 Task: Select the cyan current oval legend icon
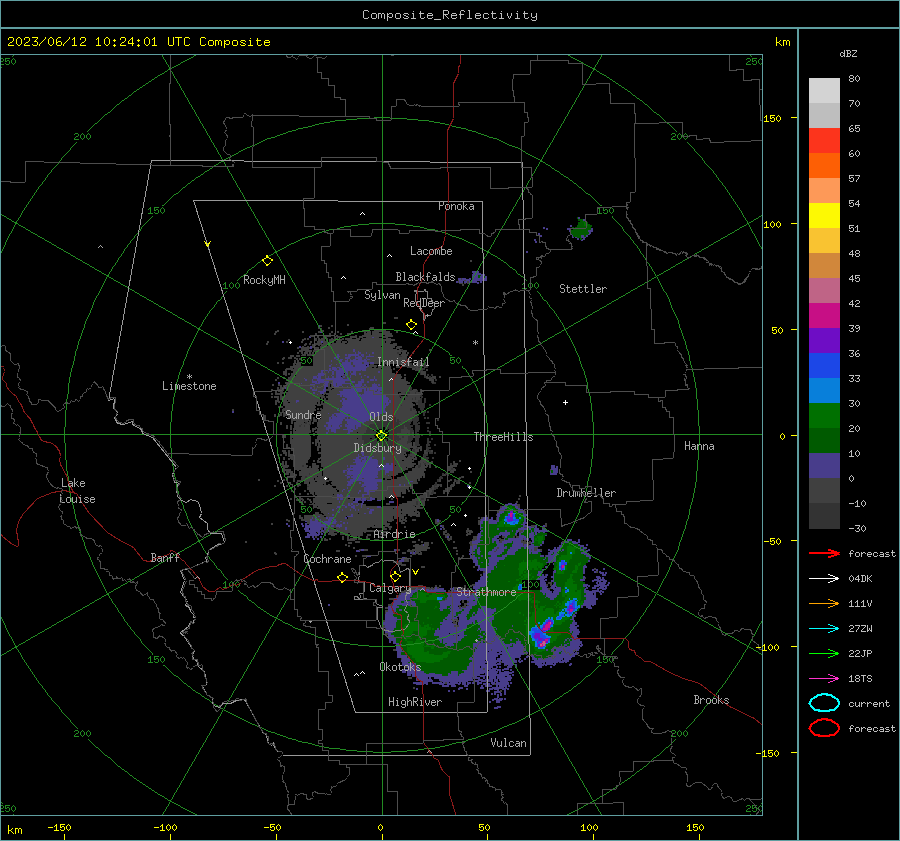click(x=824, y=703)
